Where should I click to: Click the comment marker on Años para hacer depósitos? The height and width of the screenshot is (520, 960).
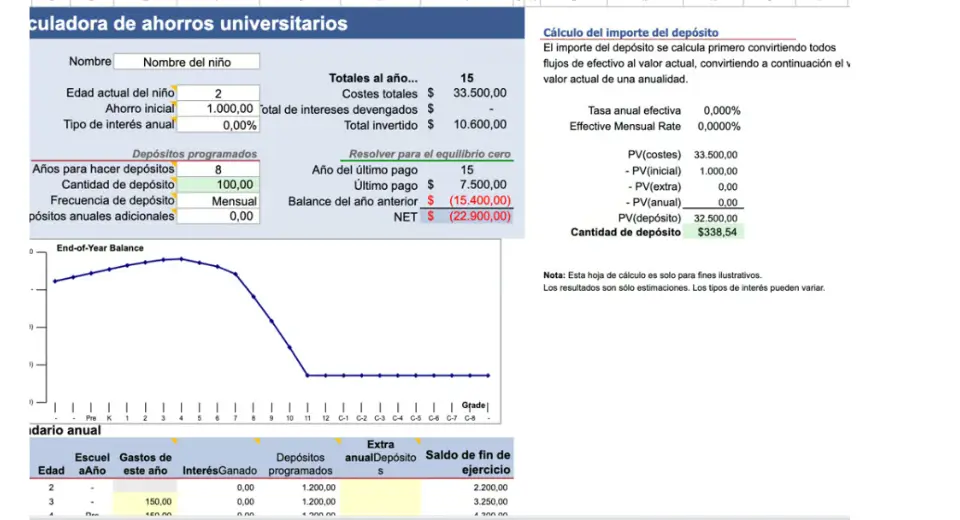click(175, 165)
